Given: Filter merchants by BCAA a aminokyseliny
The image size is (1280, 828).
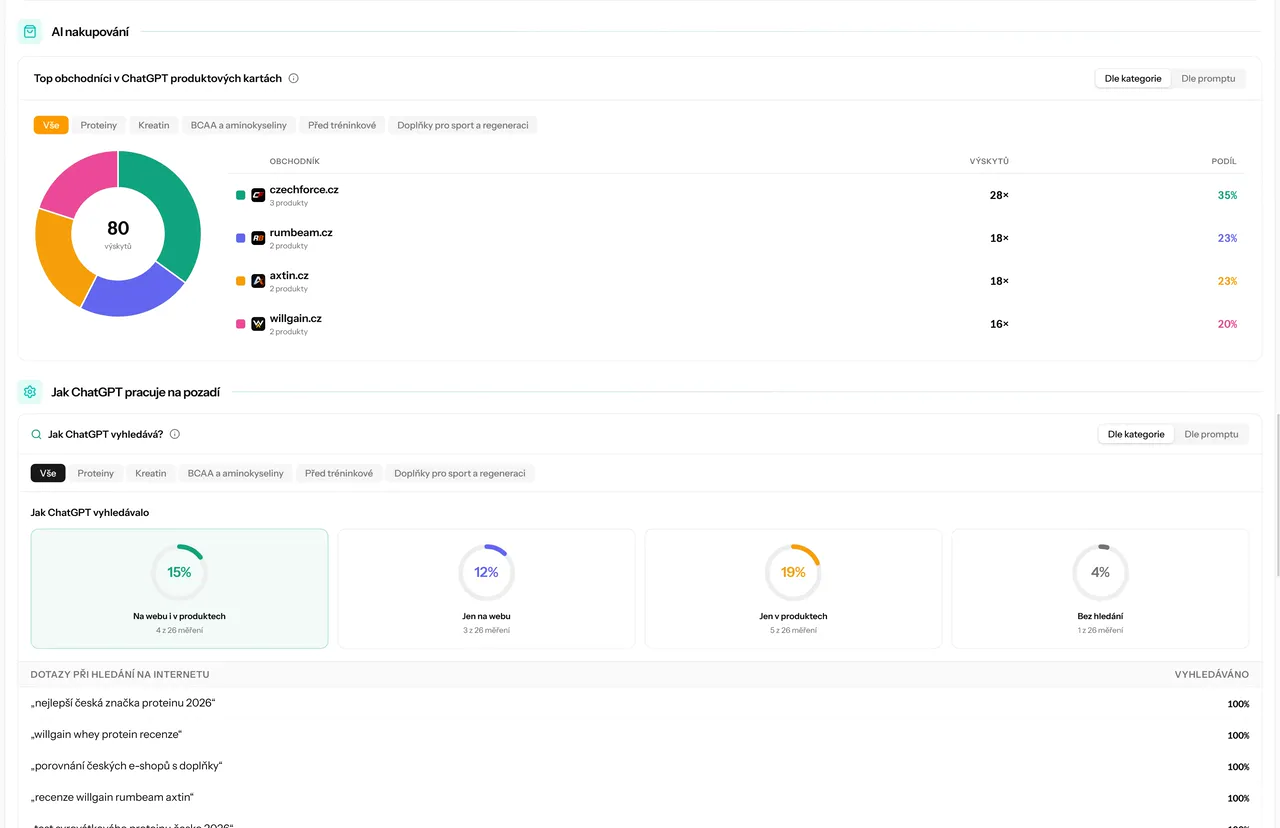Looking at the screenshot, I should pos(239,125).
